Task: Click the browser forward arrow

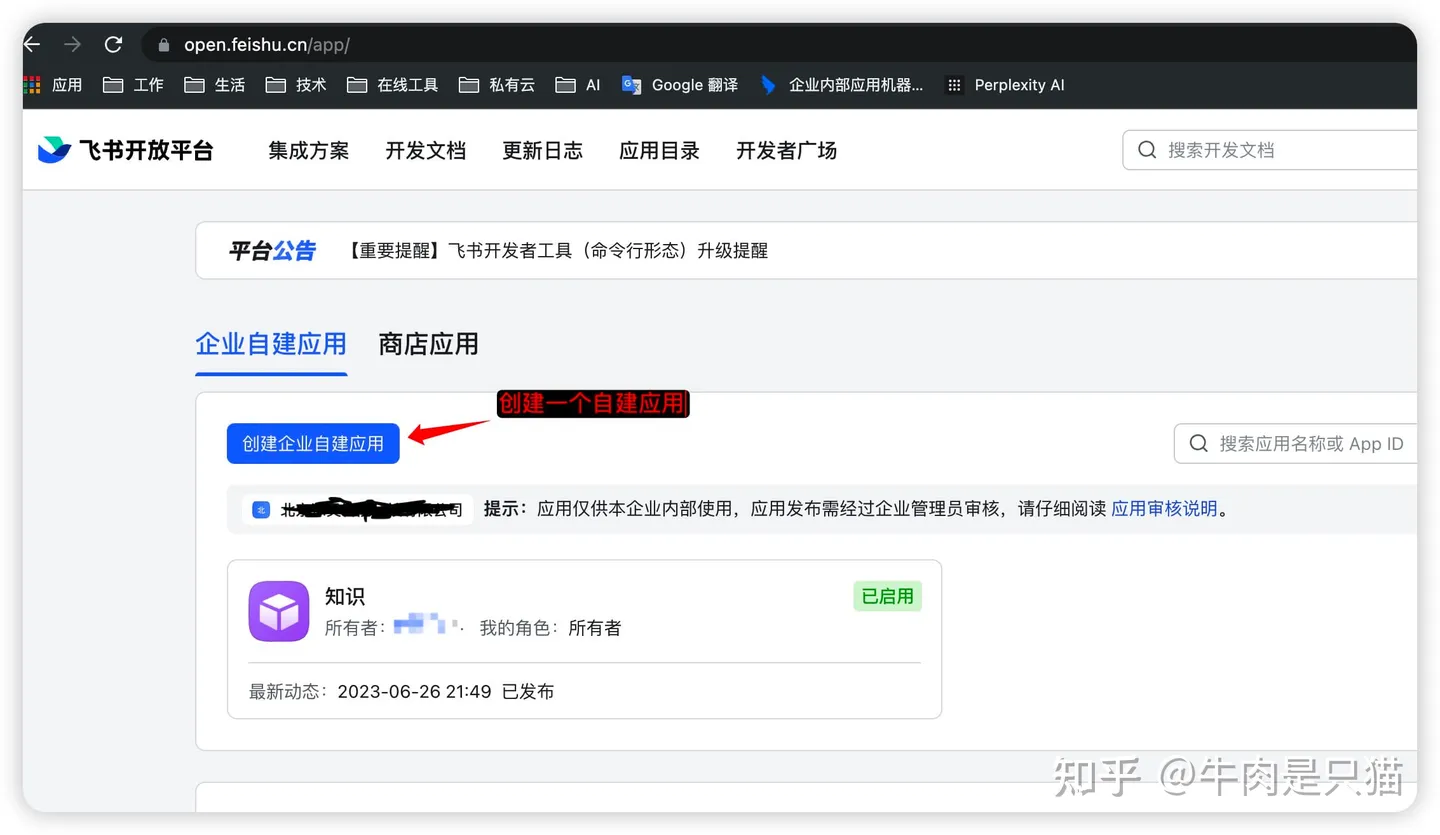Action: pyautogui.click(x=72, y=44)
